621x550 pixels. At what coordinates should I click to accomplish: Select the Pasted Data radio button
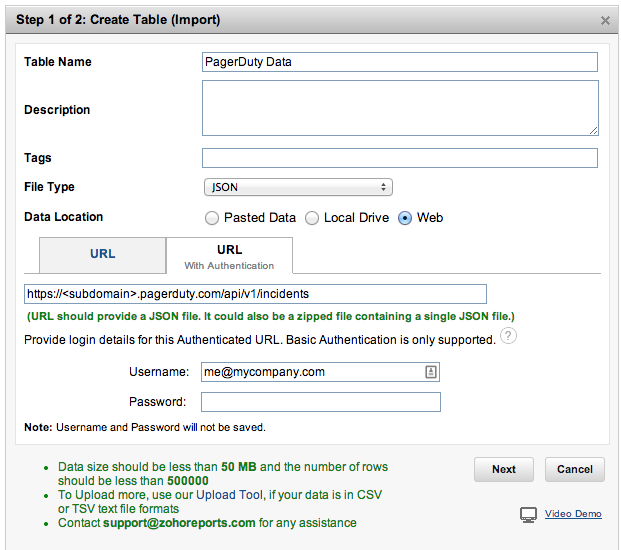[211, 218]
